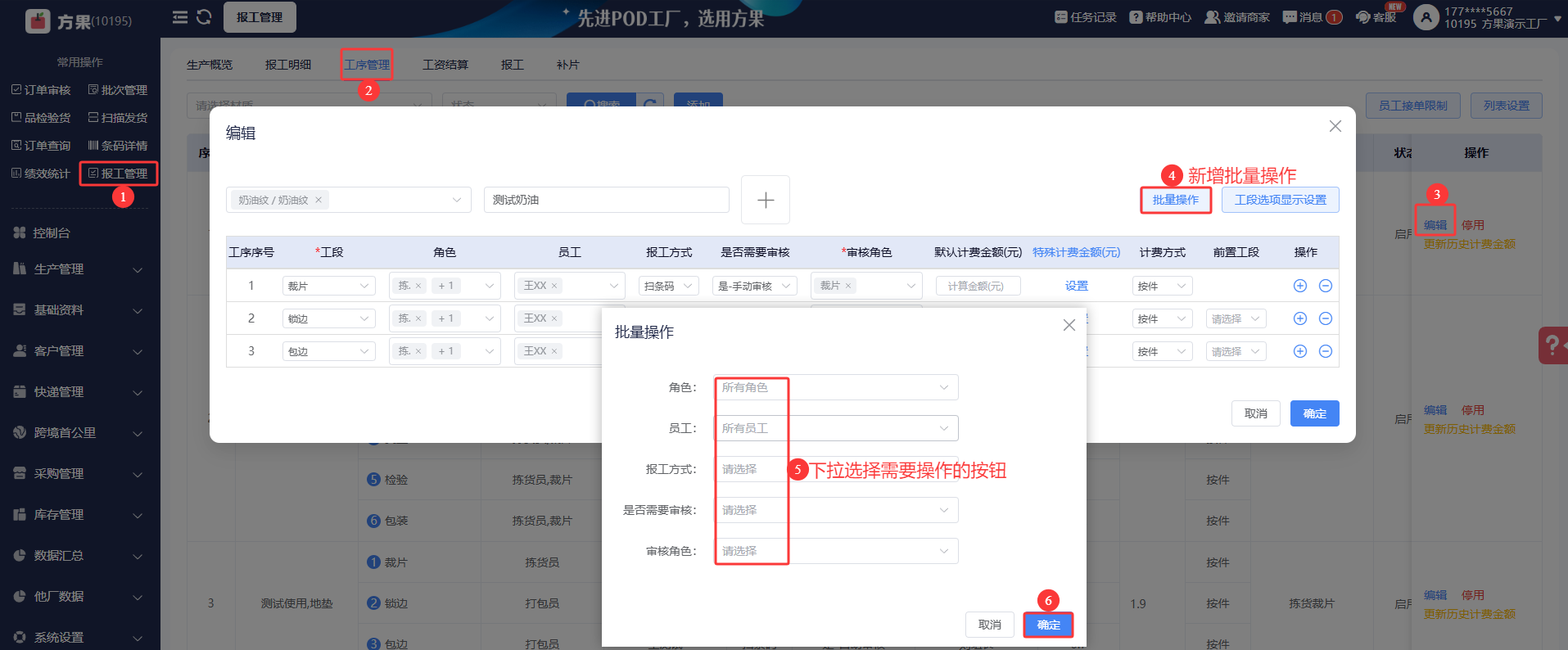Click the 工段选项显示设置 button
Screen dimensions: 1568x650
pos(1281,200)
